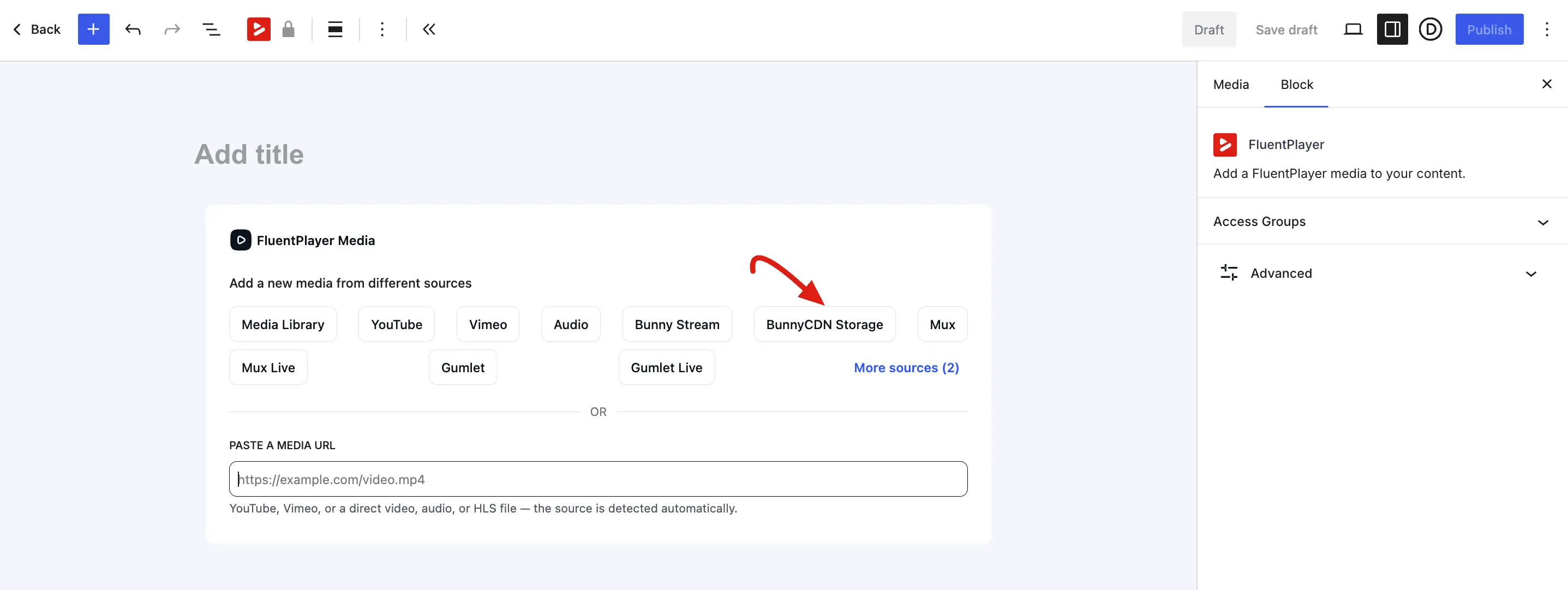Select the YouTube source
The image size is (1568, 590).
coord(396,325)
